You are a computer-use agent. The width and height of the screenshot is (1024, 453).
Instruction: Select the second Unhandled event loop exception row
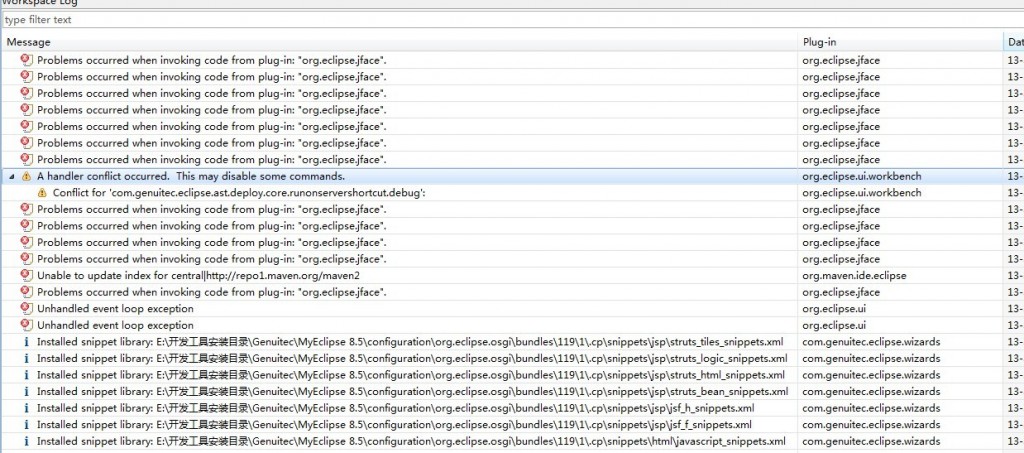115,325
